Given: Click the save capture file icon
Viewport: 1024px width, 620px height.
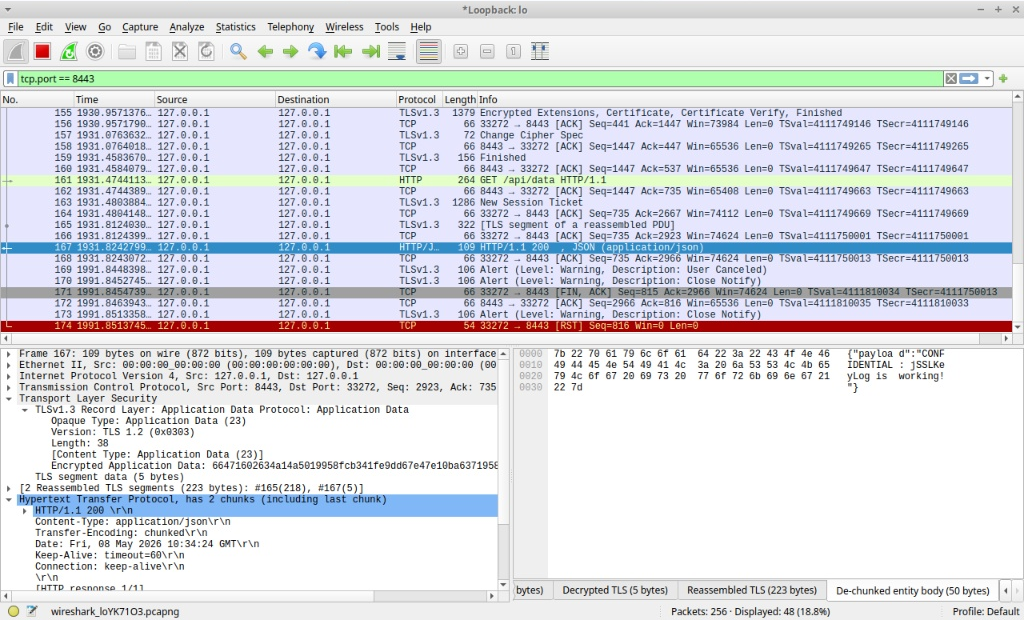Looking at the screenshot, I should [x=153, y=52].
